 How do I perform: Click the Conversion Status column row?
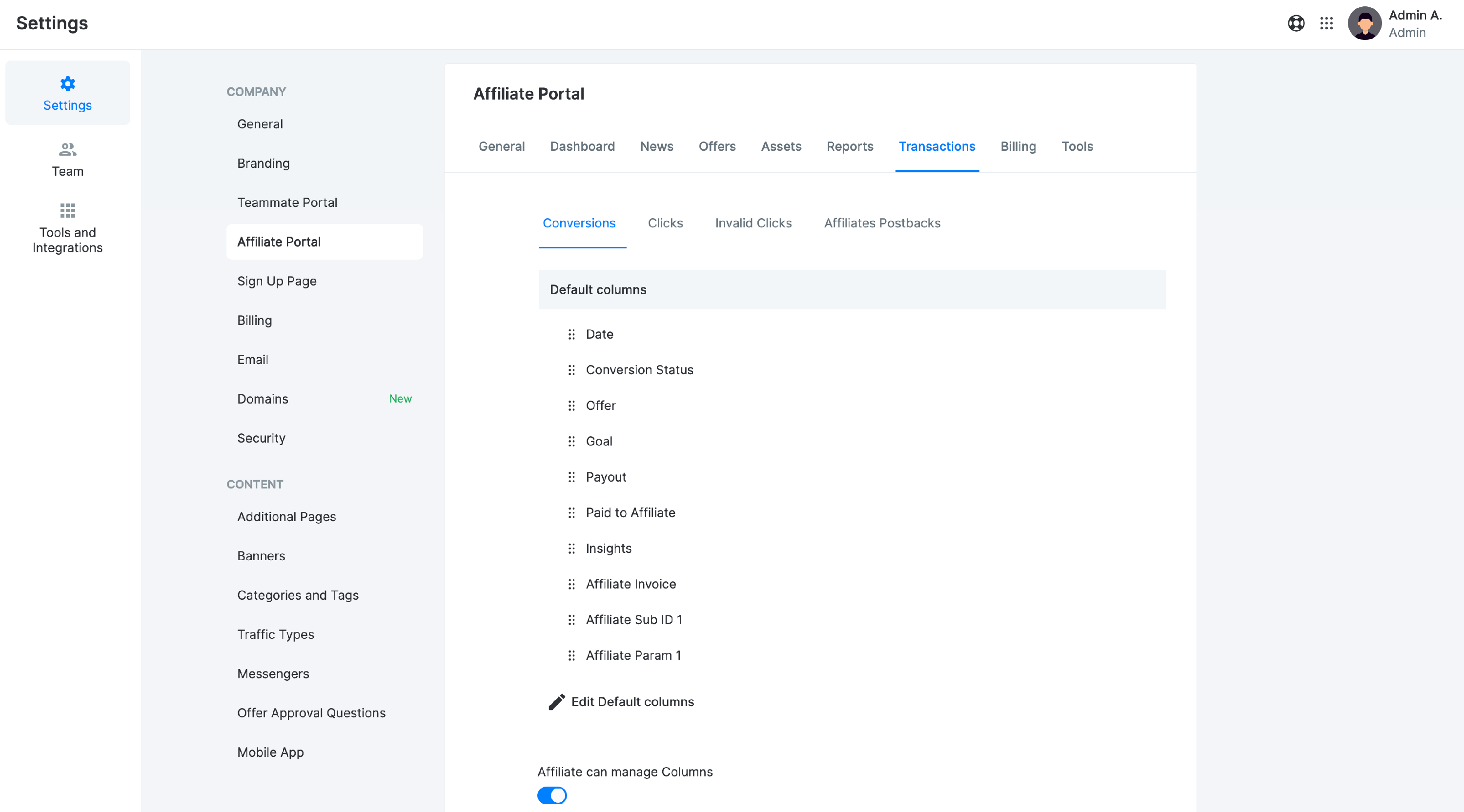[x=639, y=370]
